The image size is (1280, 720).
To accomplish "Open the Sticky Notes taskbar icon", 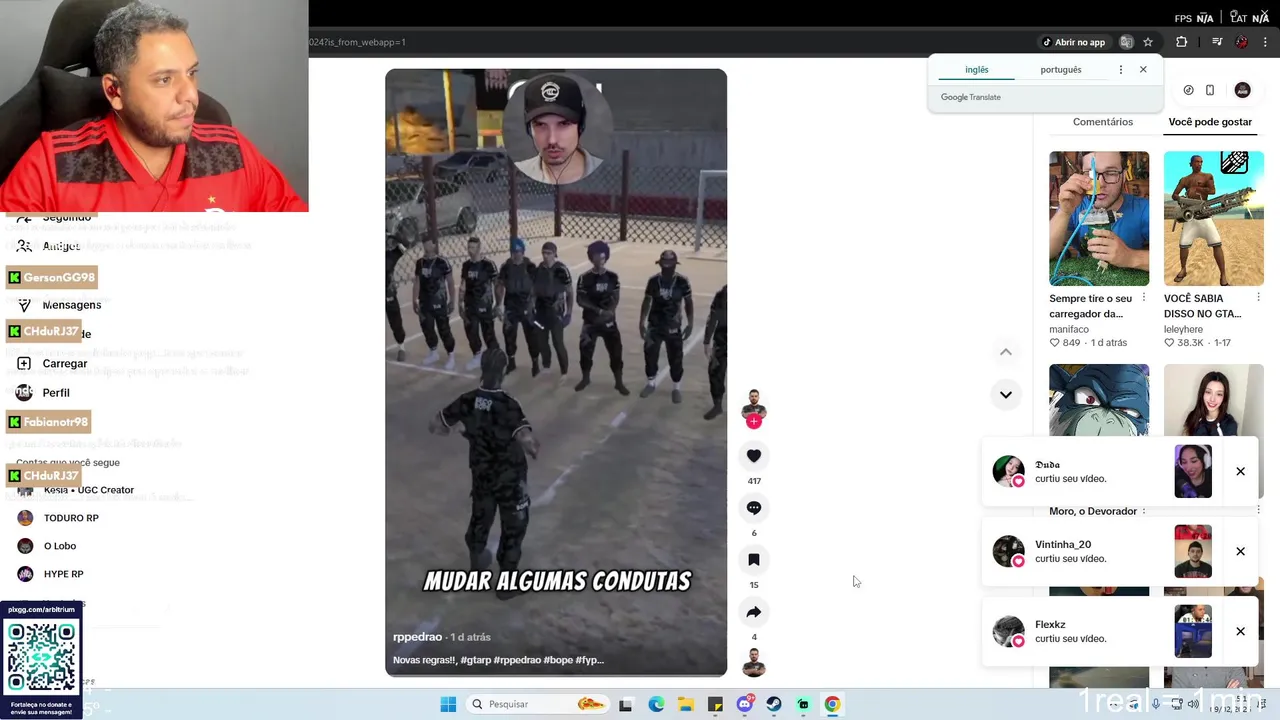I will click(715, 704).
